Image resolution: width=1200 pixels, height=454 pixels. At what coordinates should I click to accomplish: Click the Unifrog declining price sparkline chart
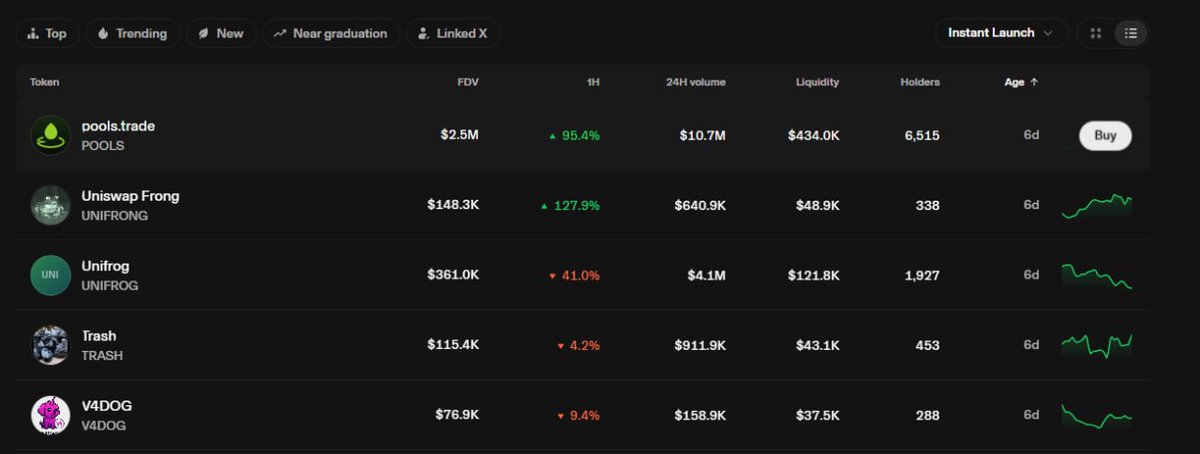(x=1096, y=275)
